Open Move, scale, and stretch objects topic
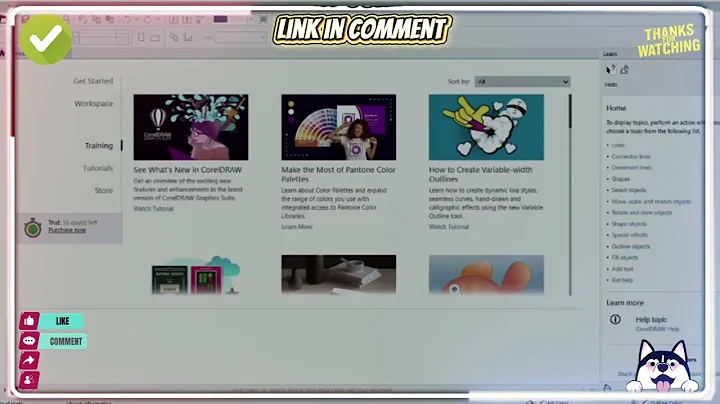Screen dimensions: 720x404 651,202
